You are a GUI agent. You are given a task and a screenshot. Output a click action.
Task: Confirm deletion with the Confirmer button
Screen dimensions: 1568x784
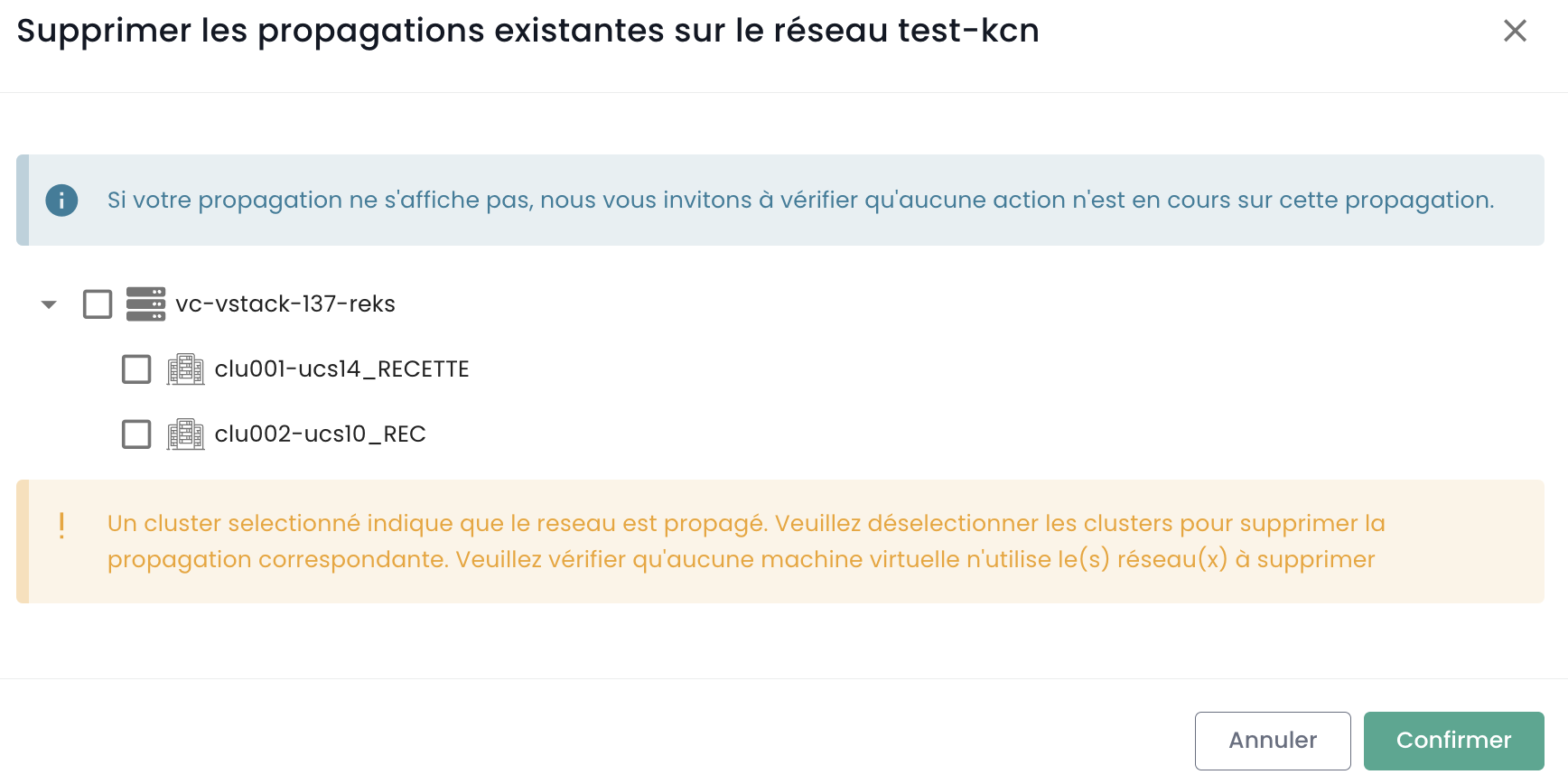click(1453, 741)
